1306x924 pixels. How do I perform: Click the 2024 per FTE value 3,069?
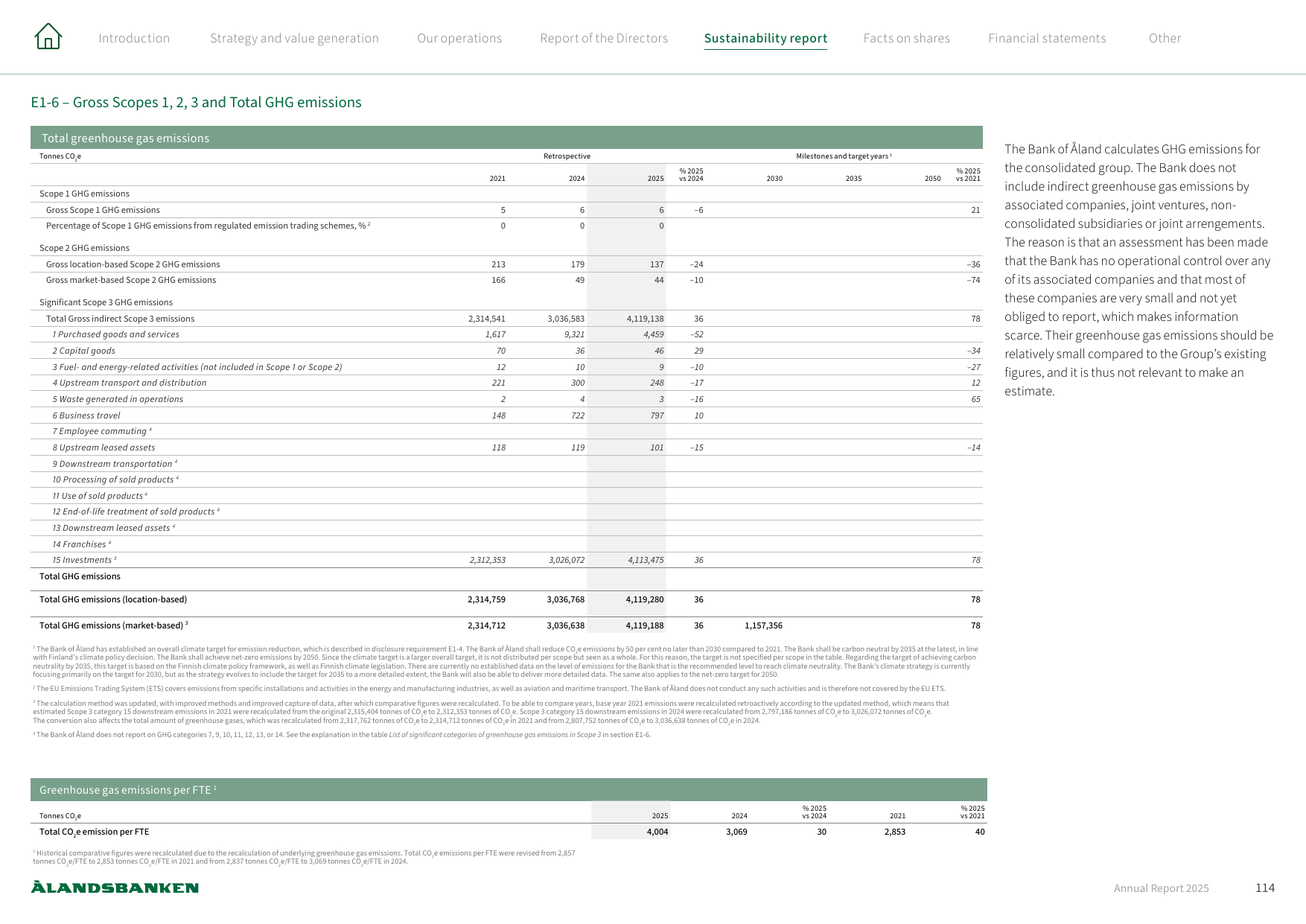point(736,832)
